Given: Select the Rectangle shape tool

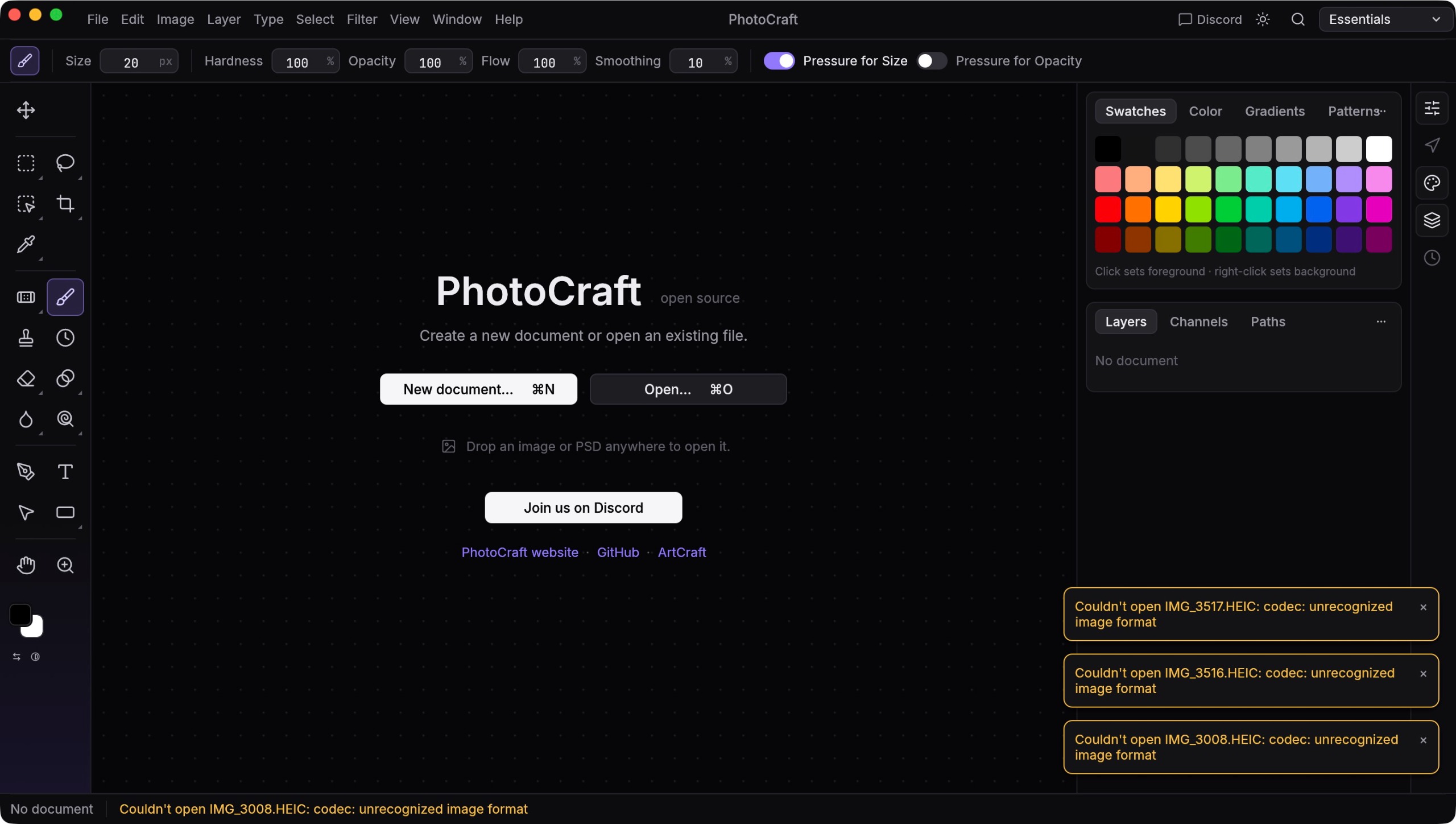Looking at the screenshot, I should pos(65,513).
